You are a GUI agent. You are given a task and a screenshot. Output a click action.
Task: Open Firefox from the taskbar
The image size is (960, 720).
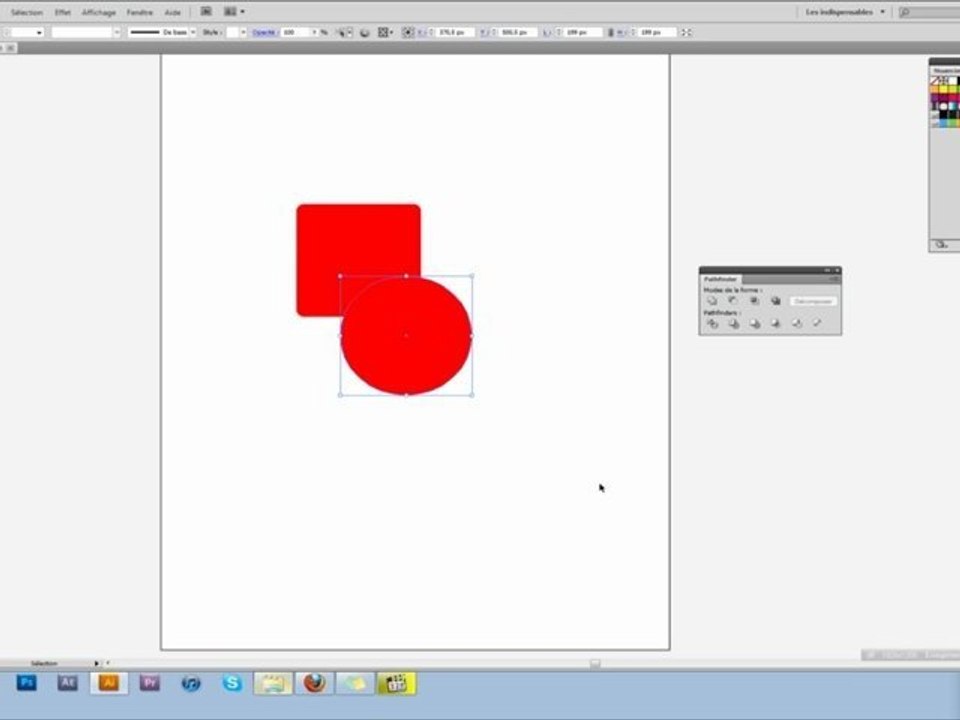(x=314, y=683)
